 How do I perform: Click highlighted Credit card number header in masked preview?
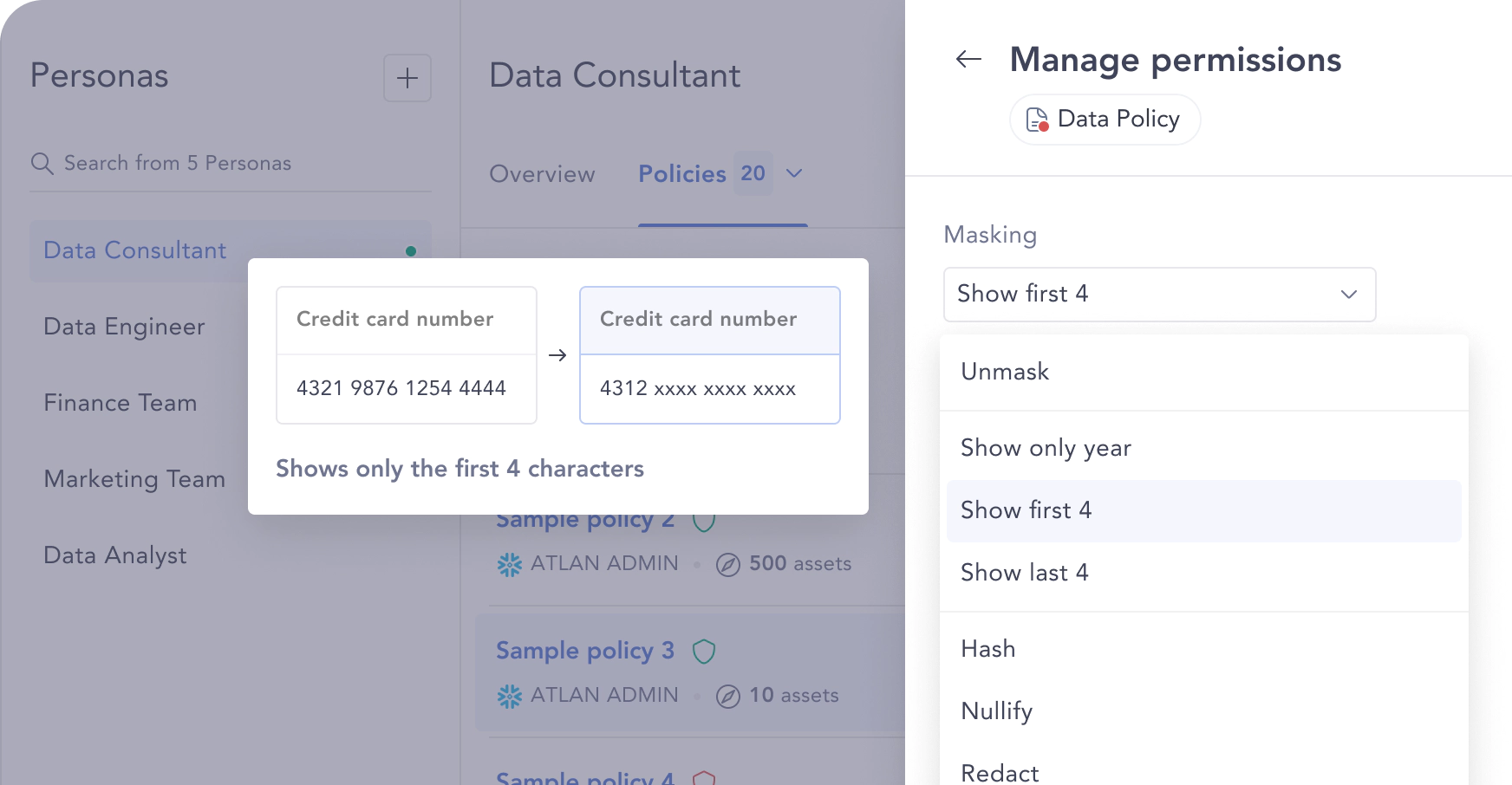[710, 320]
